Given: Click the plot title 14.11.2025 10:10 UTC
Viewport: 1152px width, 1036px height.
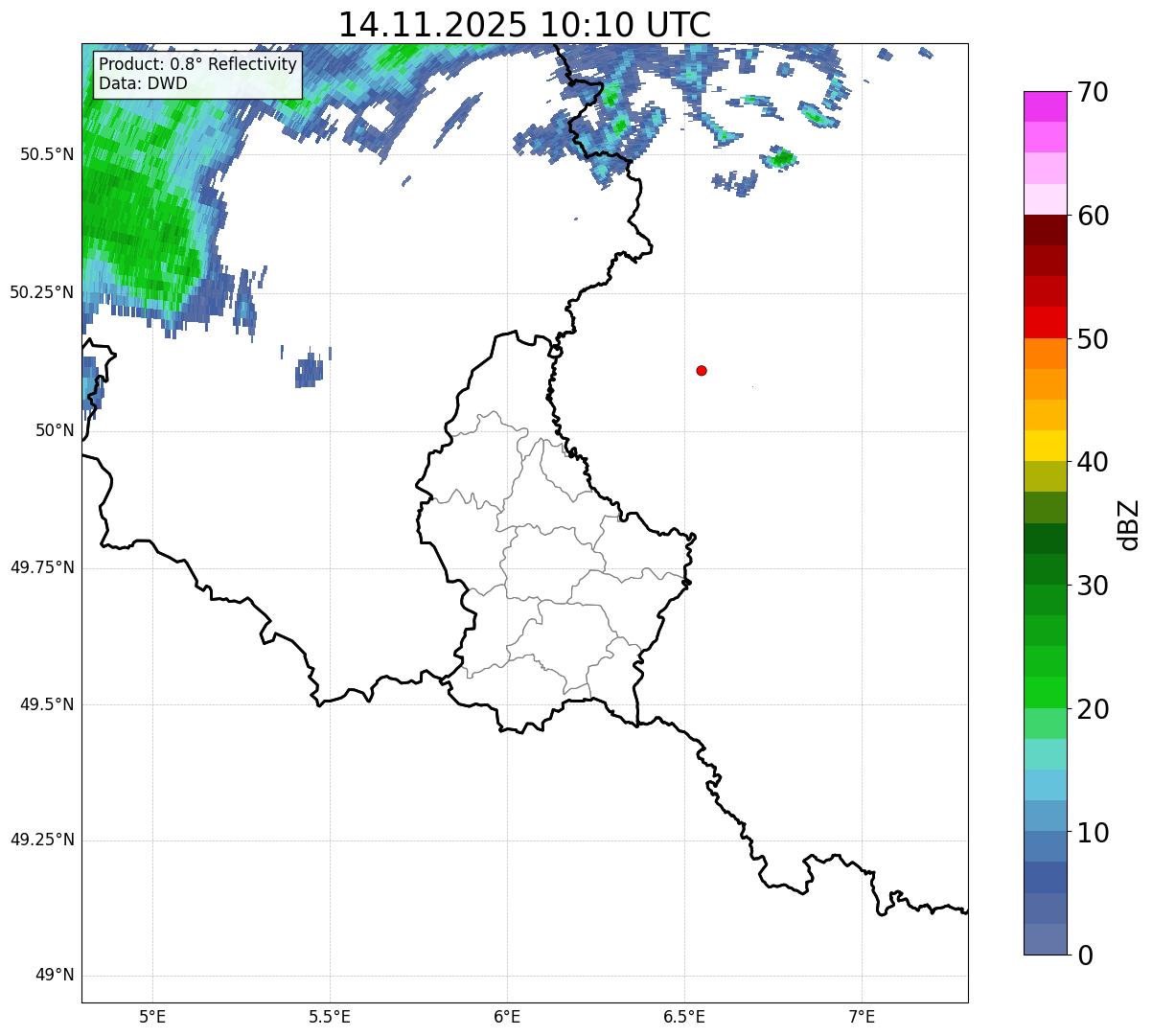Looking at the screenshot, I should pos(525,25).
